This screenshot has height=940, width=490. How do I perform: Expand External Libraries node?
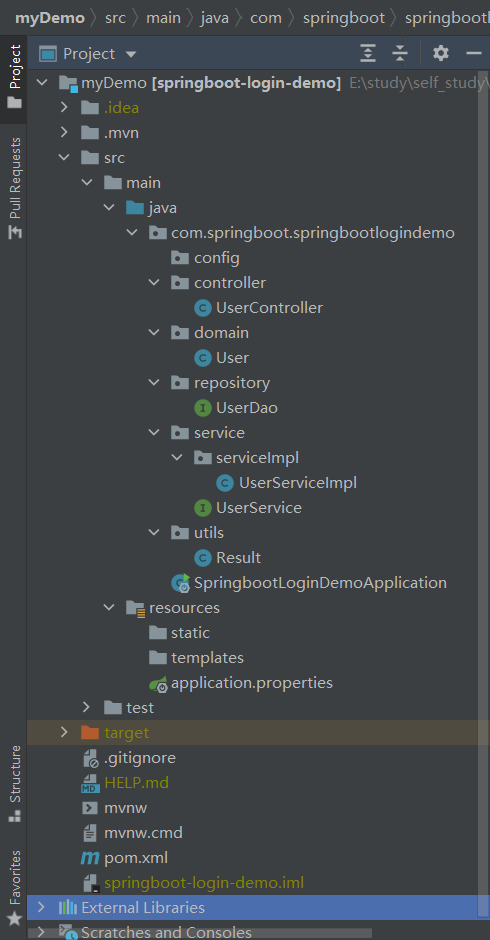(41, 907)
